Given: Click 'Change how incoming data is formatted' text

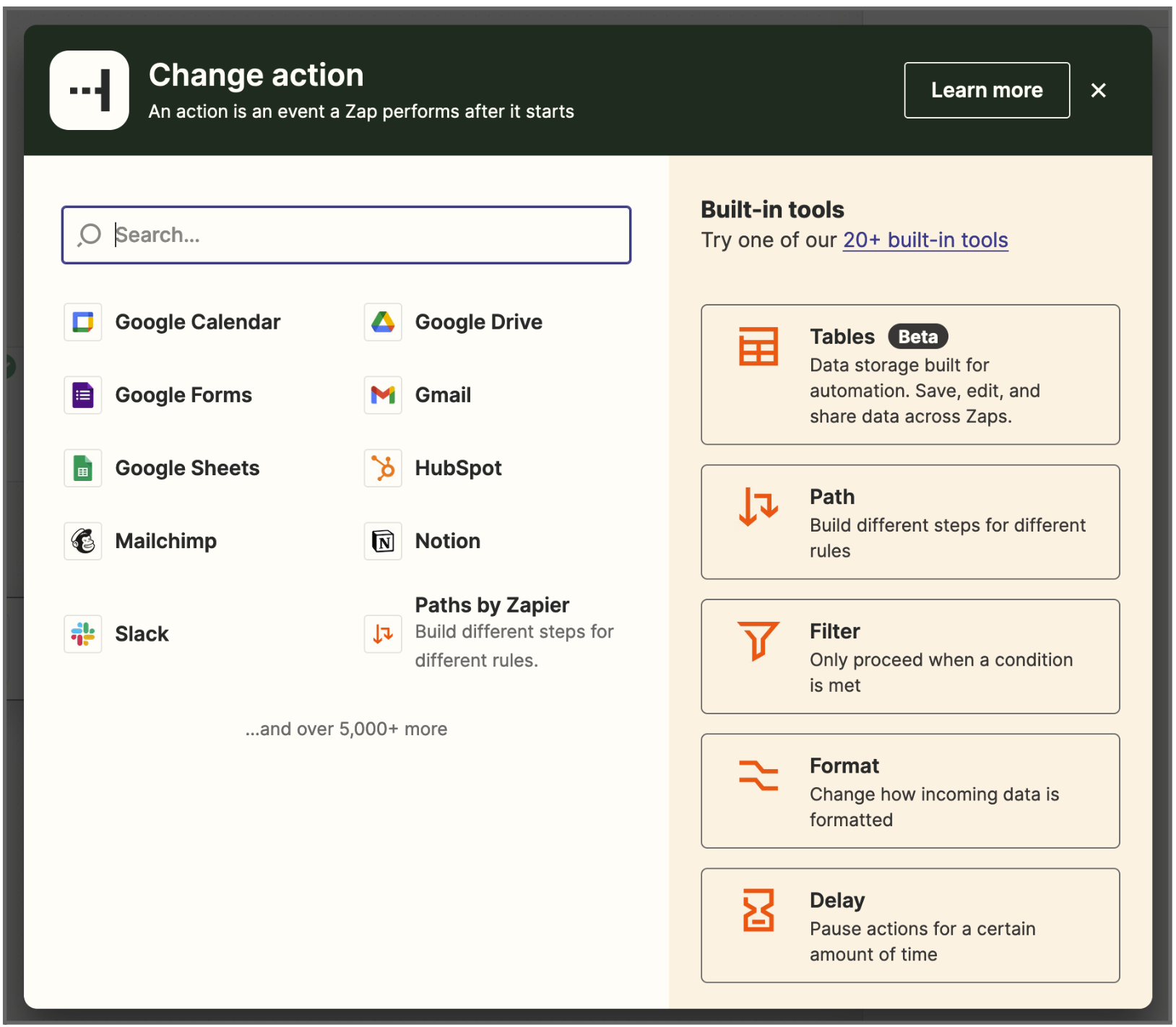Looking at the screenshot, I should 934,807.
